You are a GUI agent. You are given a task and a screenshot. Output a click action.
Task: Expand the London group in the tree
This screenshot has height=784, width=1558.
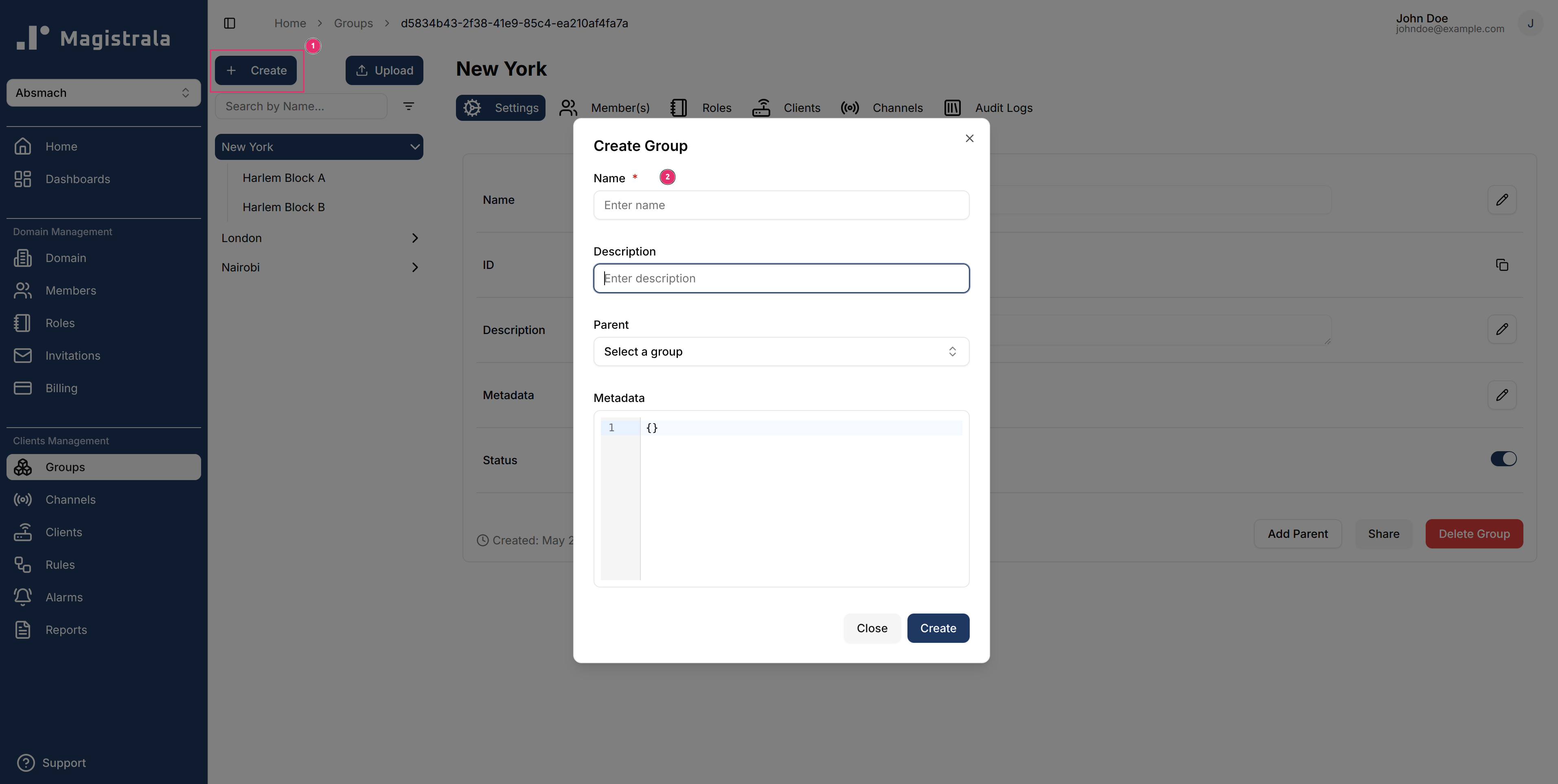coord(415,238)
